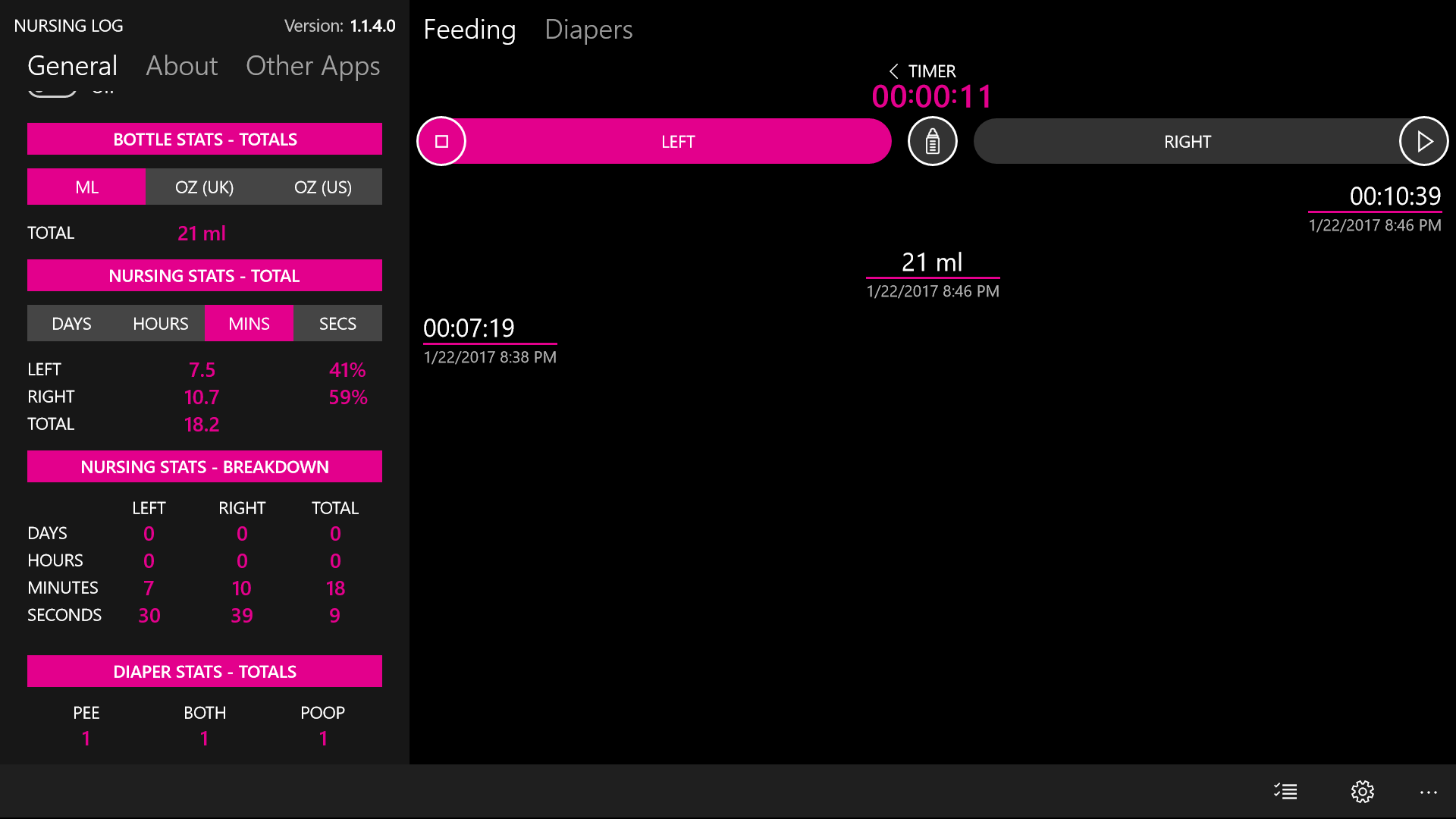Open the Other Apps tab
Screen dimensions: 1456x819
(312, 66)
